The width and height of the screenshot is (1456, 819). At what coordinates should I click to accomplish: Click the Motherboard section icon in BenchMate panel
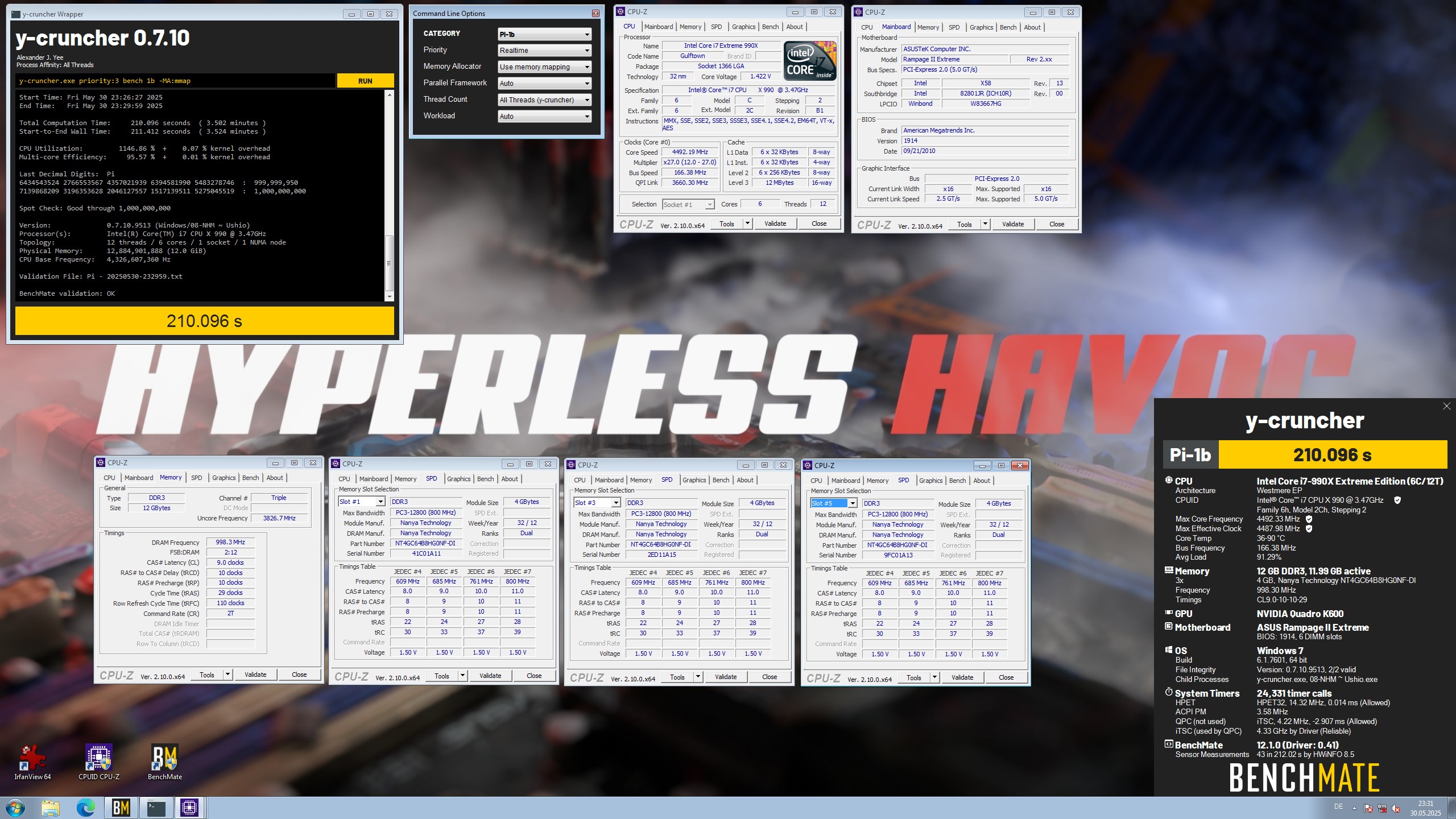(x=1169, y=627)
